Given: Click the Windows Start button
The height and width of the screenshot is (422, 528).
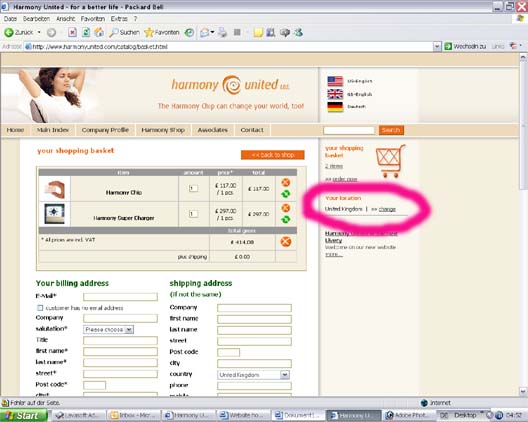Looking at the screenshot, I should pos(24,416).
